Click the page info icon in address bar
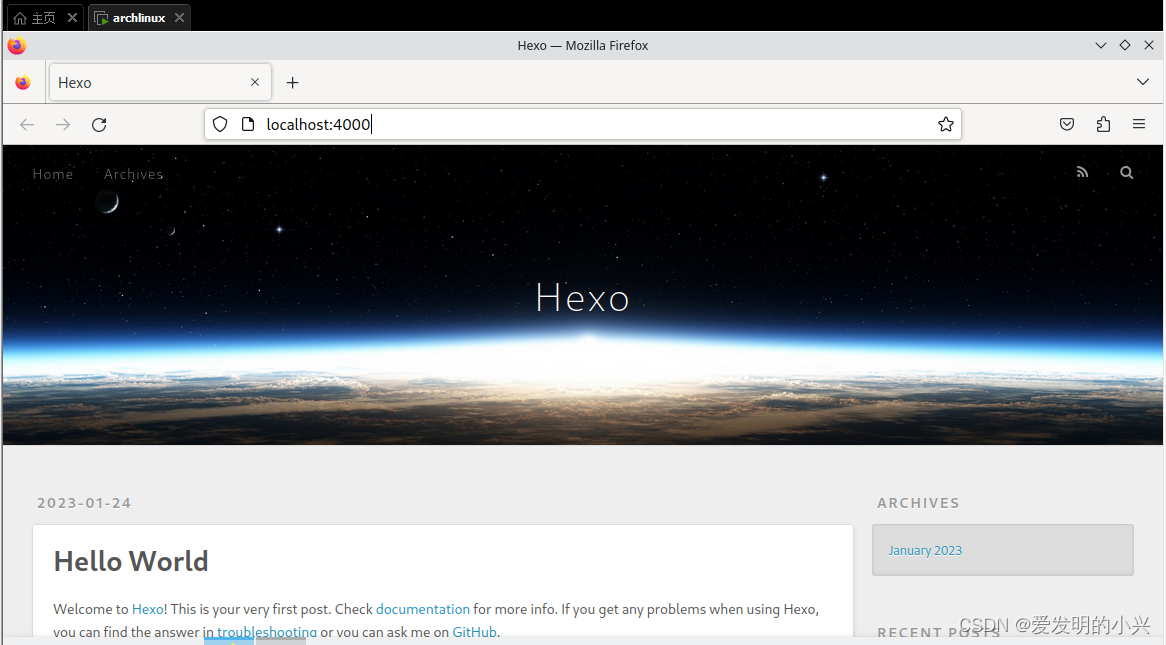Viewport: 1166px width, 645px height. click(248, 124)
